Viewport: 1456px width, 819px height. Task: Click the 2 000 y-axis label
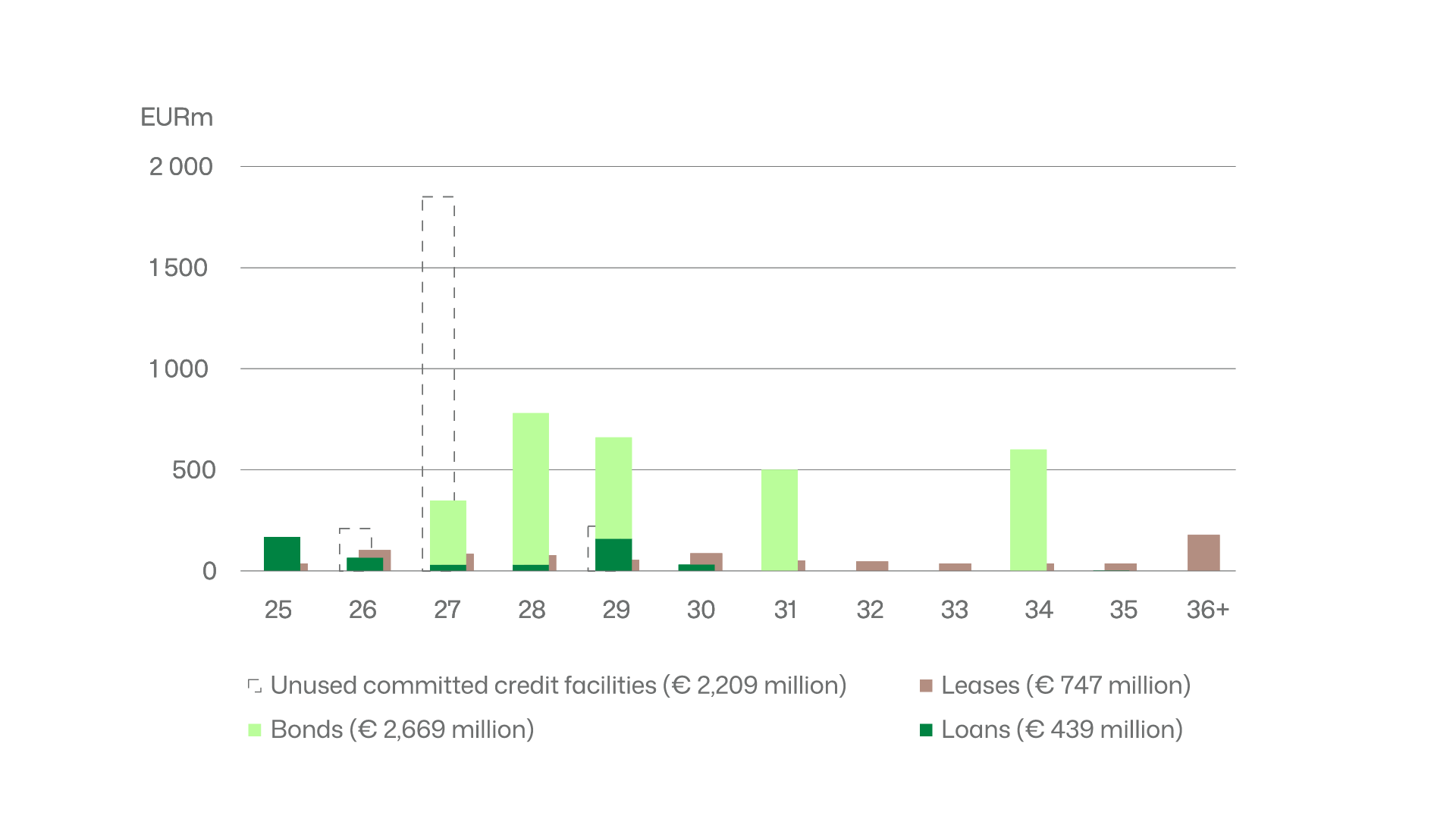(x=180, y=167)
